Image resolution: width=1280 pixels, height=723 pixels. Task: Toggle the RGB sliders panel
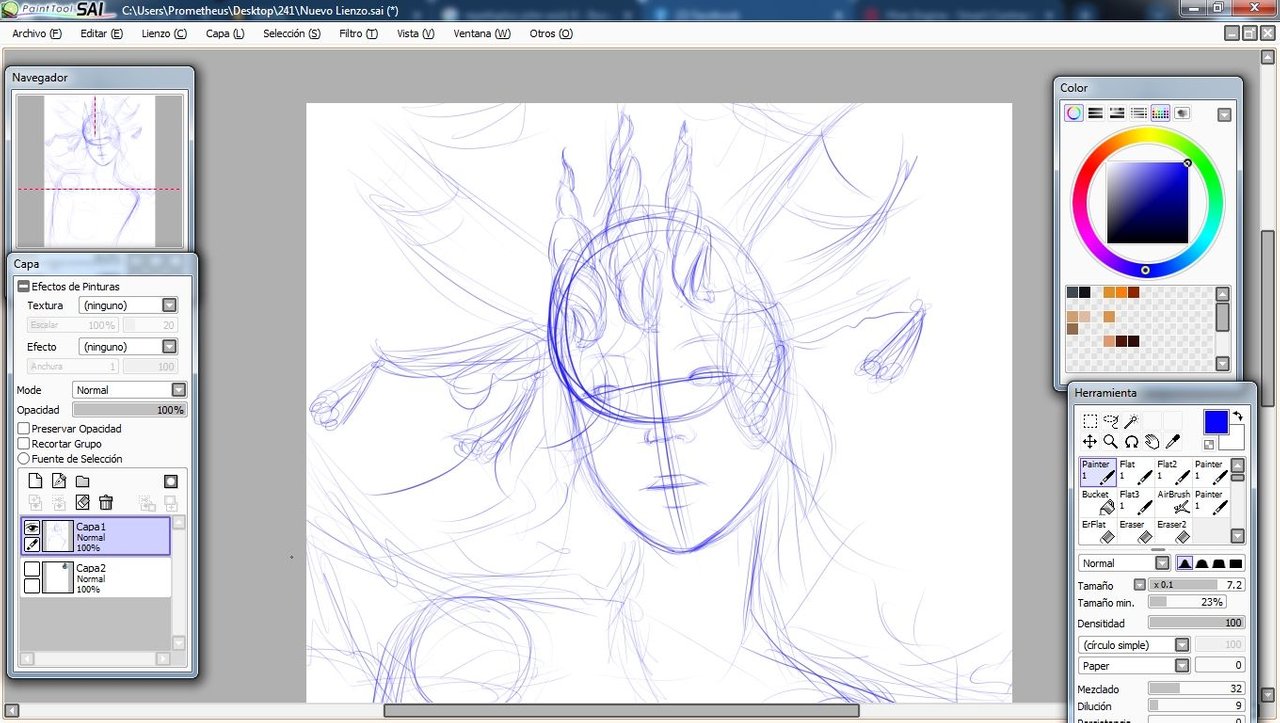pos(1095,113)
